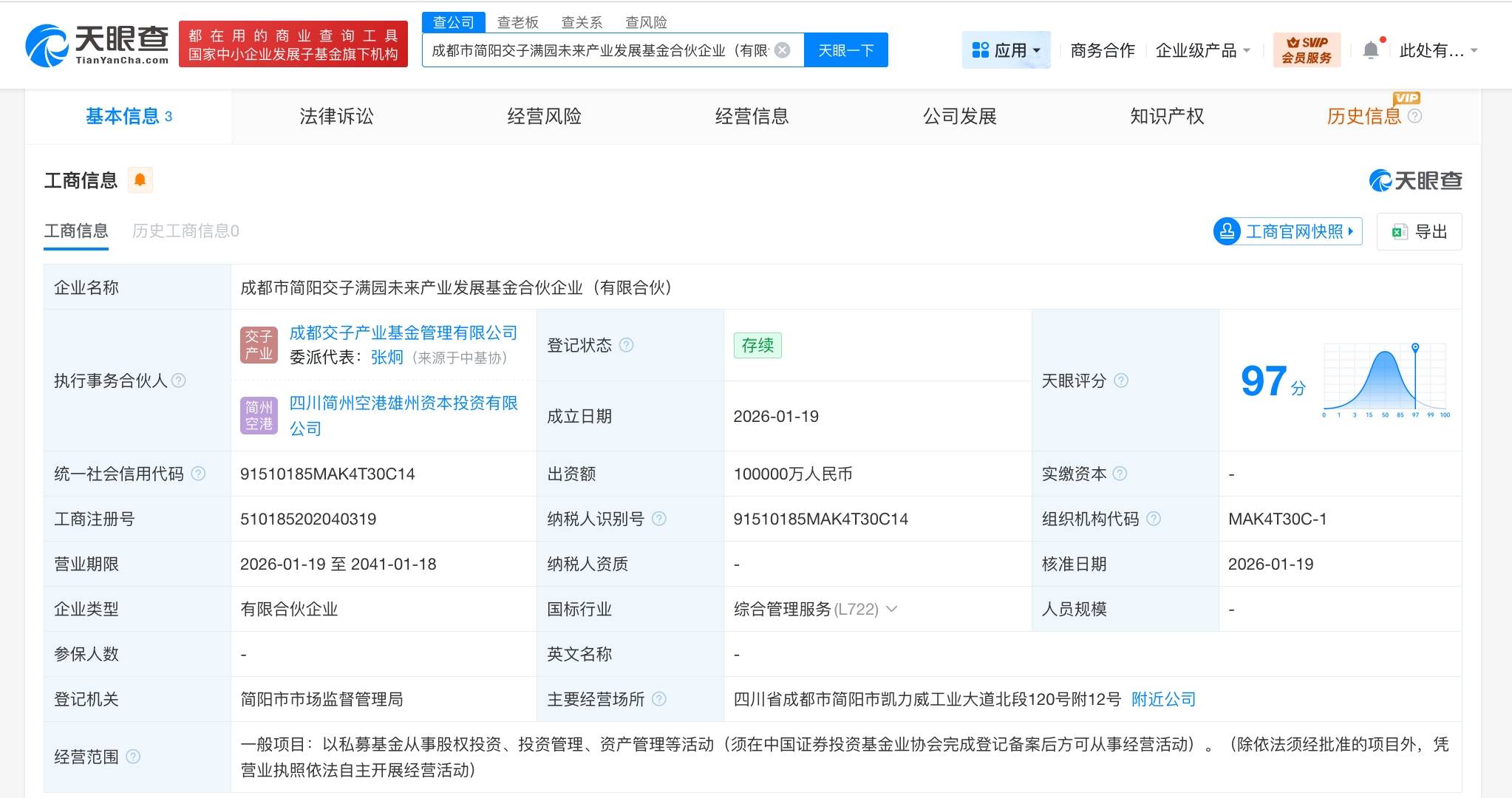Click the help icon beside 执行事务合伙人
Screen dimensions: 1512x798
click(177, 382)
